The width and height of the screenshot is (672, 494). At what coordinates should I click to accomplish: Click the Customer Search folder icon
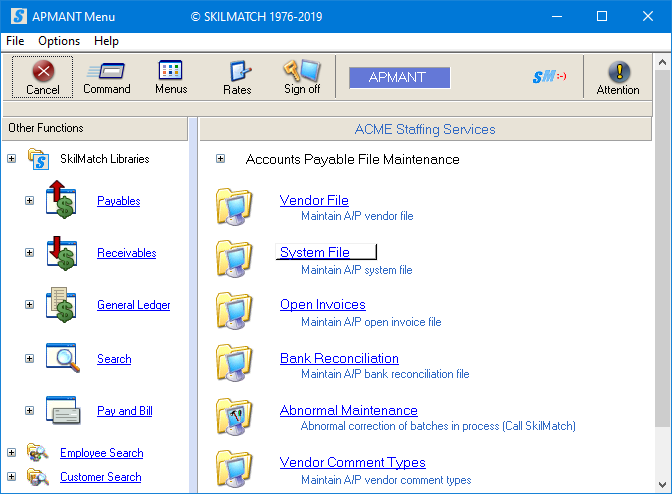pos(38,477)
